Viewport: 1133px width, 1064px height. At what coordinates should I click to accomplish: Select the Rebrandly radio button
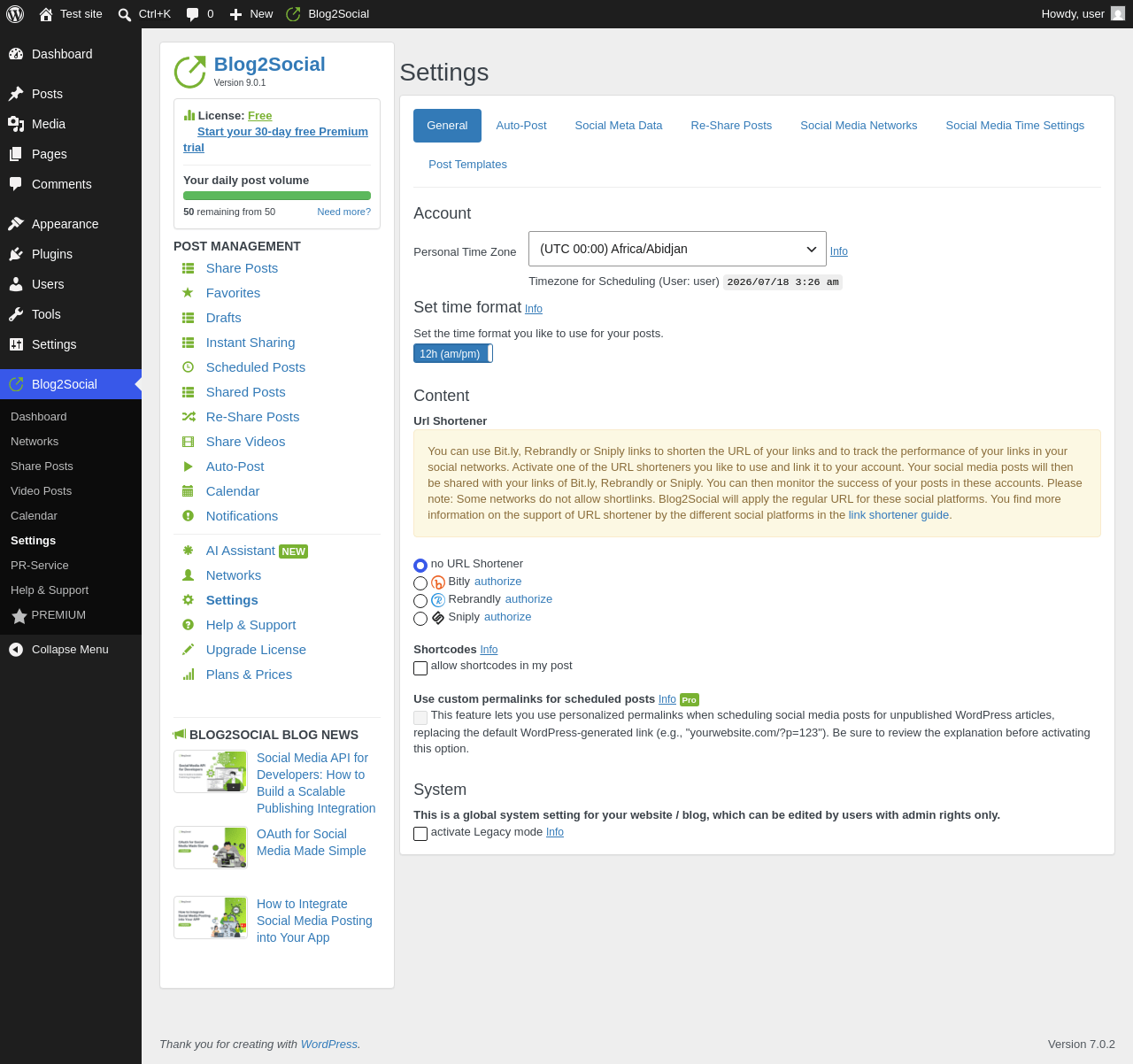[x=420, y=601]
